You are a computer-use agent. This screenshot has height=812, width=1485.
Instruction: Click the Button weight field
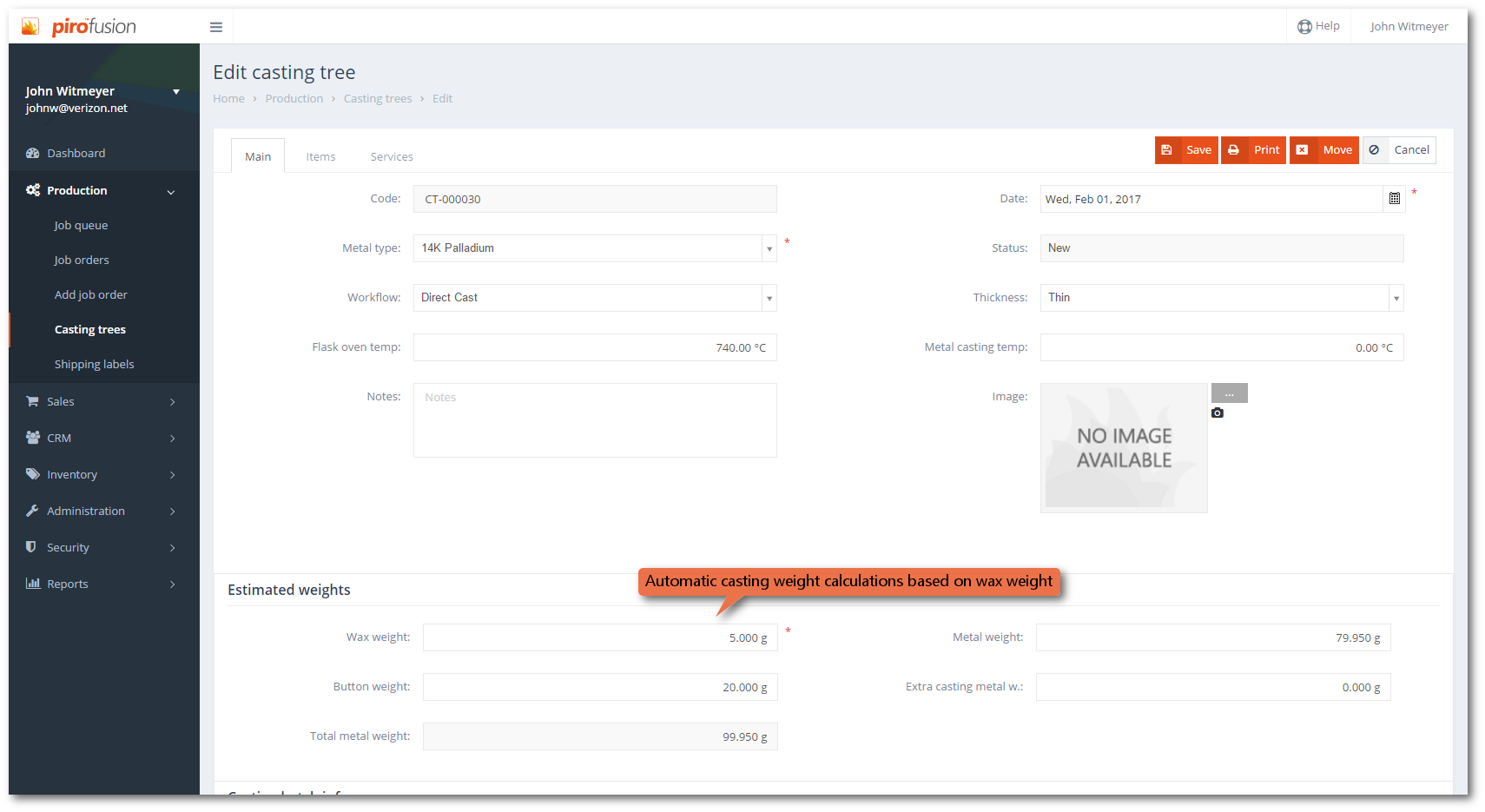tap(600, 687)
